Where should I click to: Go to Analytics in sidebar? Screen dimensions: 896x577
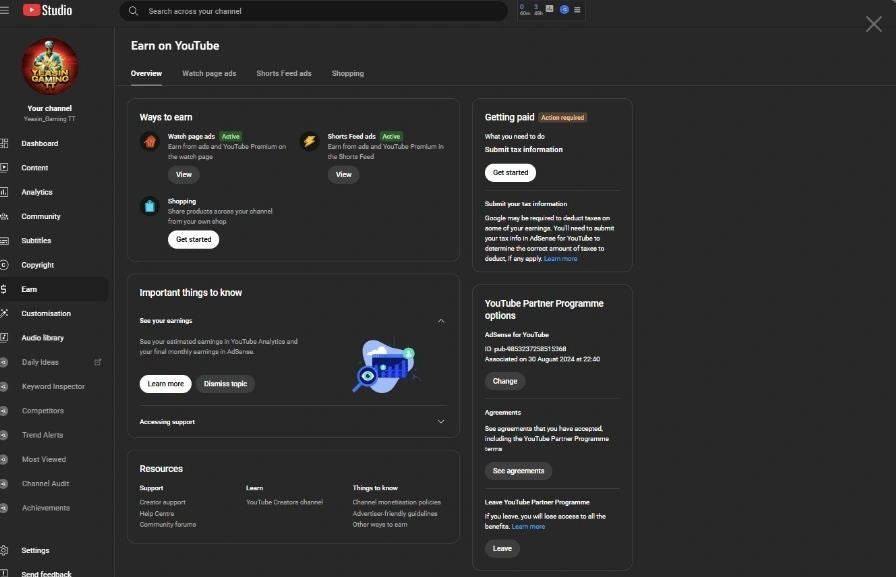coord(37,192)
